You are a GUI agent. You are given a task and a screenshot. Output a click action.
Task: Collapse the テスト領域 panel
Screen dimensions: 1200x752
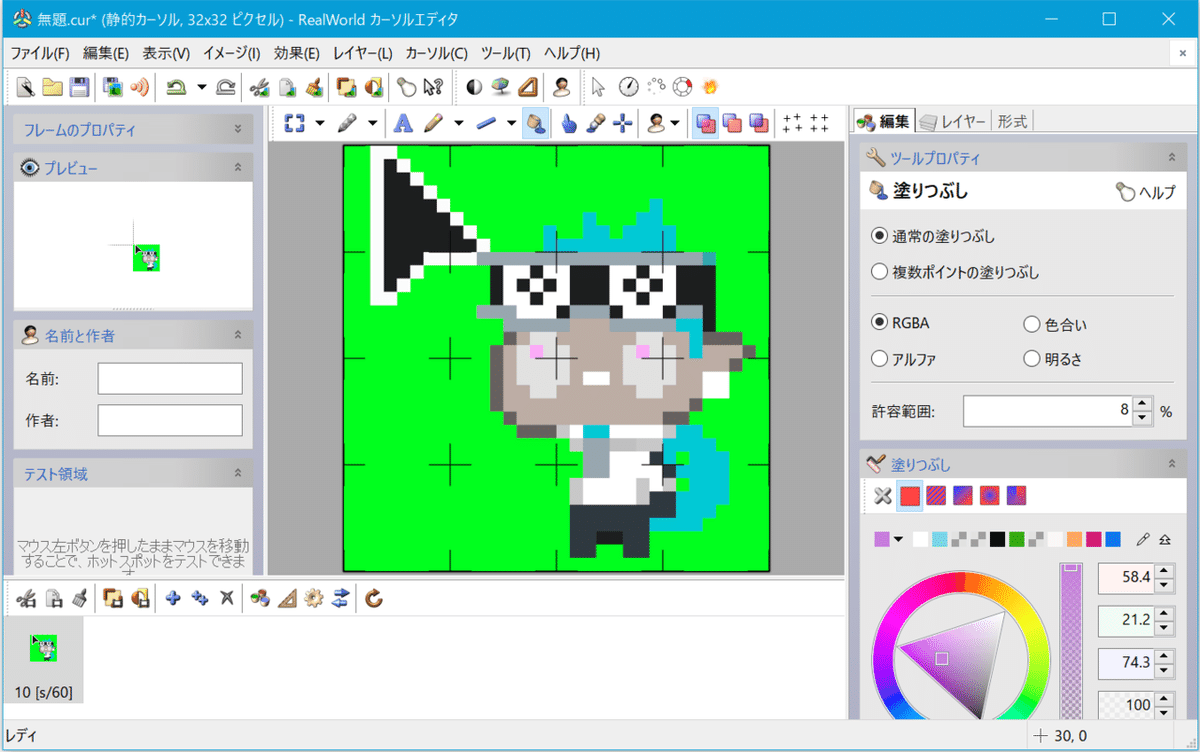(x=237, y=473)
